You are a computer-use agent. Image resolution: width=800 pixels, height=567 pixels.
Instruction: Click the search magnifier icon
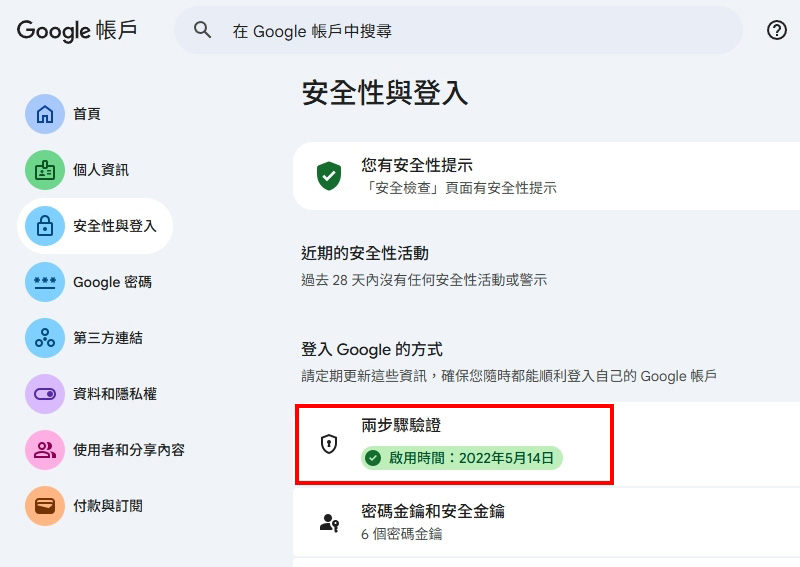203,30
